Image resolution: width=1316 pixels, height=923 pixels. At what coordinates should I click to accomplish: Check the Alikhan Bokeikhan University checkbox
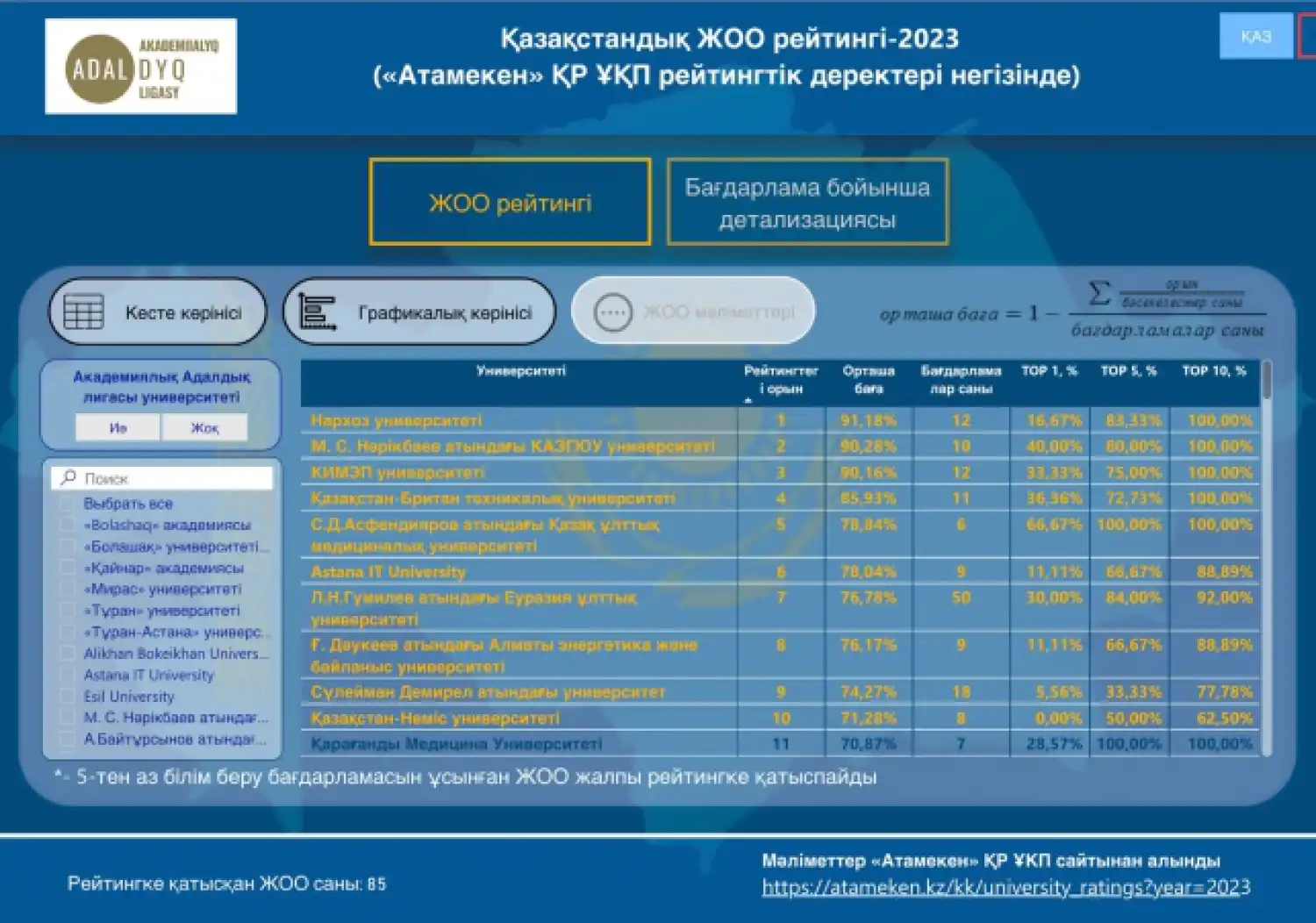(x=67, y=654)
